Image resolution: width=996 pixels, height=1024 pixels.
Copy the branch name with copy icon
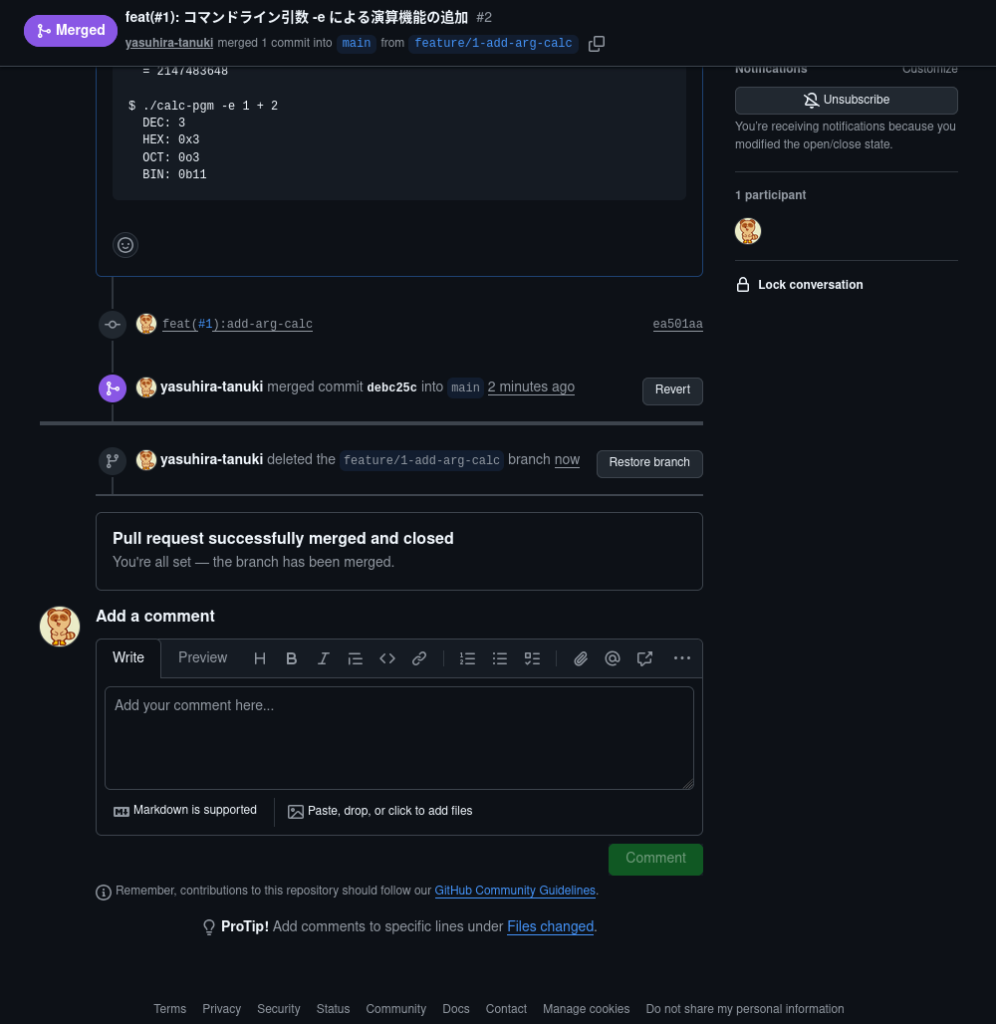(596, 44)
